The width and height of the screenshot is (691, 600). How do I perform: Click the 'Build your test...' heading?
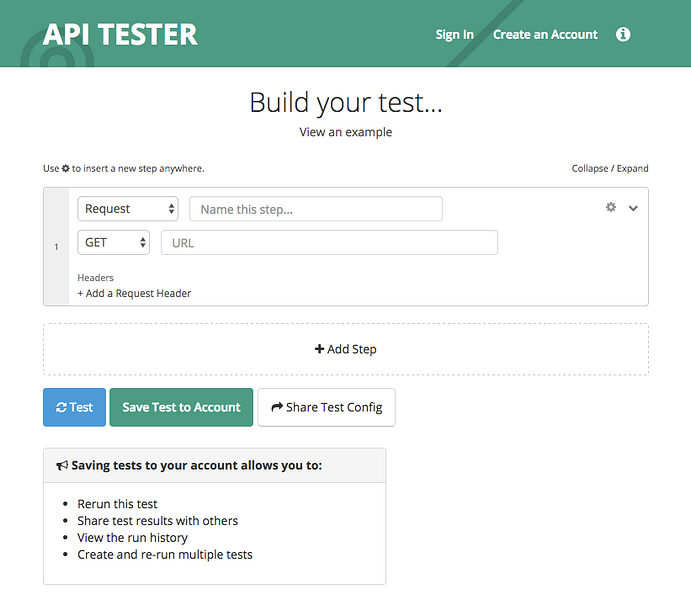[346, 103]
